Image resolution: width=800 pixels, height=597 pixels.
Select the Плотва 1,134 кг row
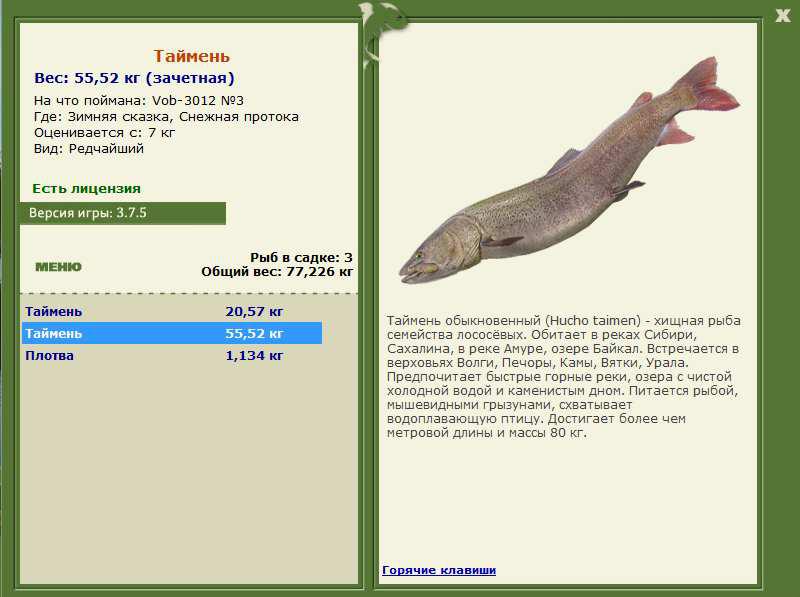pos(172,355)
